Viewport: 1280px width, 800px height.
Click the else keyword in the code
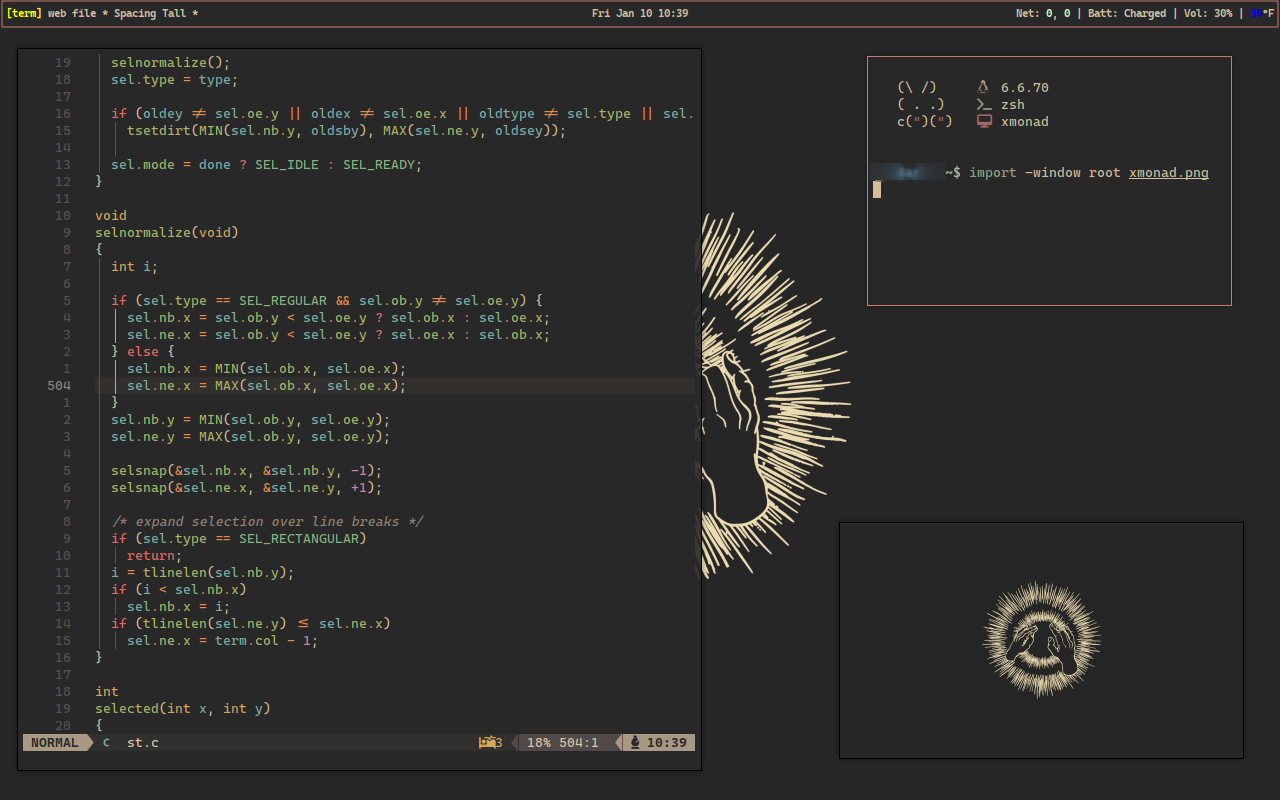tap(143, 352)
